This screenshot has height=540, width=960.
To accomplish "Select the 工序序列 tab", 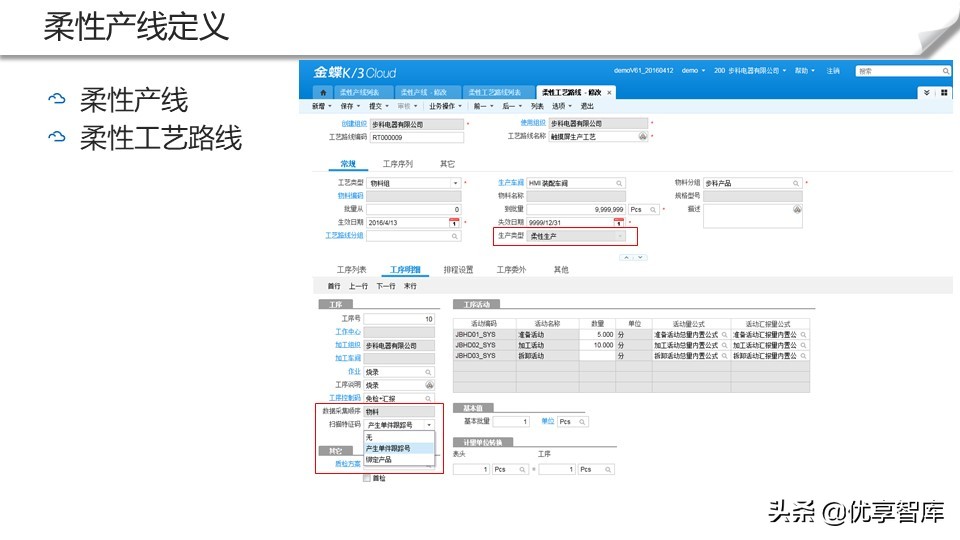I will coord(398,164).
